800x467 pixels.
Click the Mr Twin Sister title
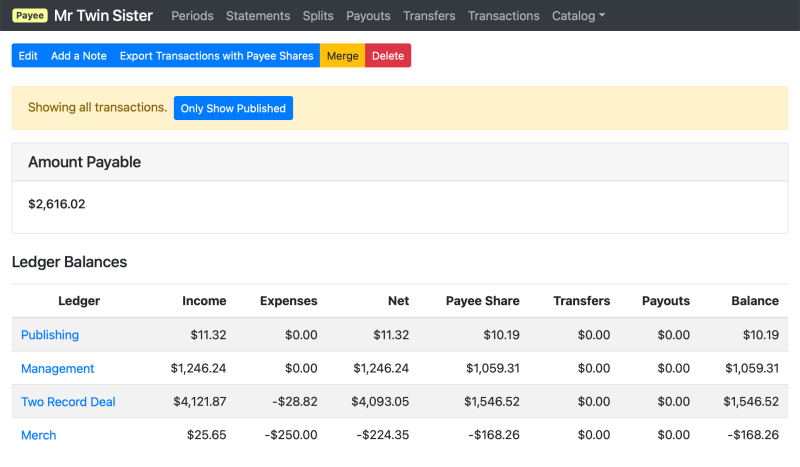point(103,16)
